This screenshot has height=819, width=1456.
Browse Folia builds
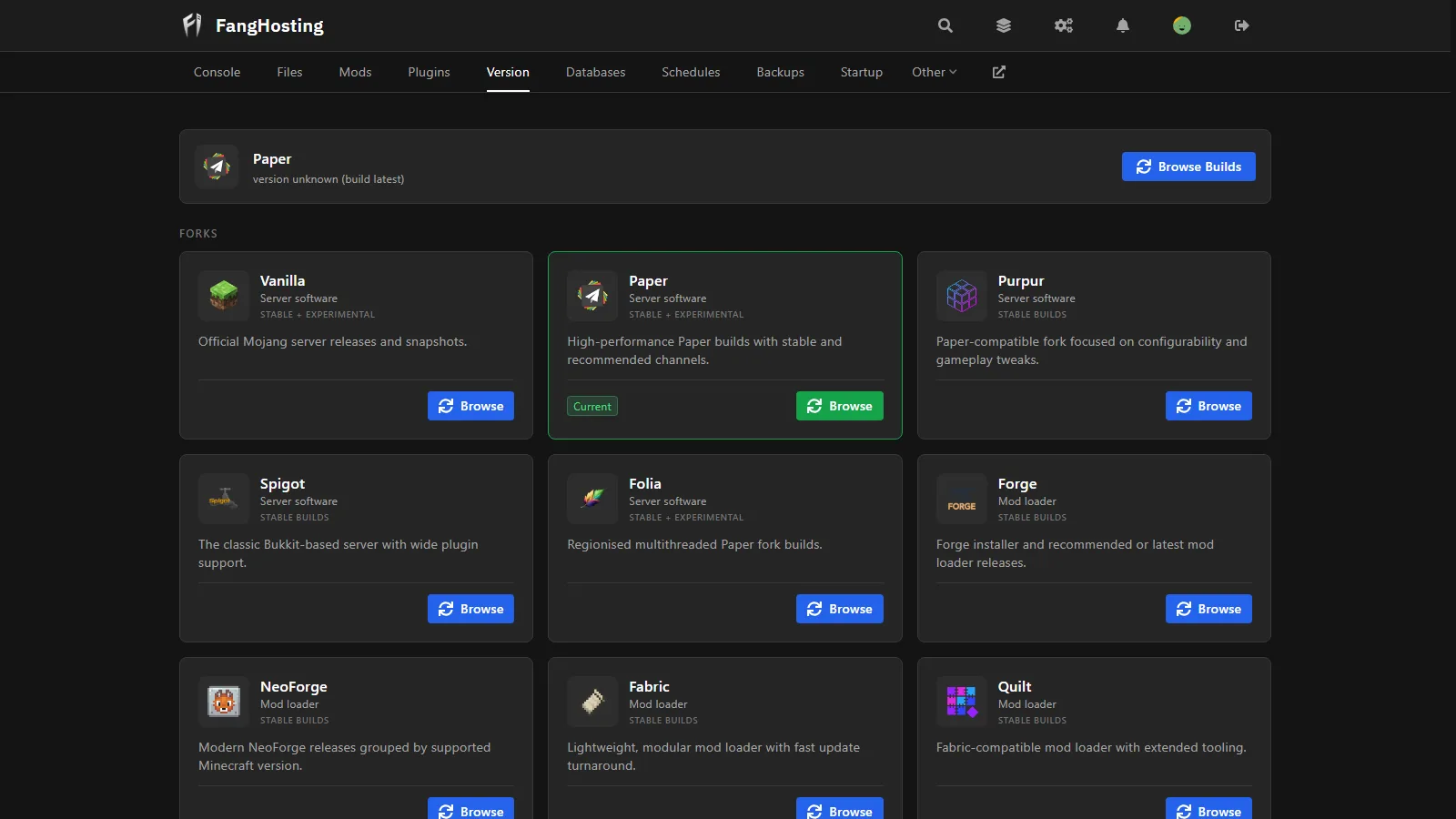point(839,609)
